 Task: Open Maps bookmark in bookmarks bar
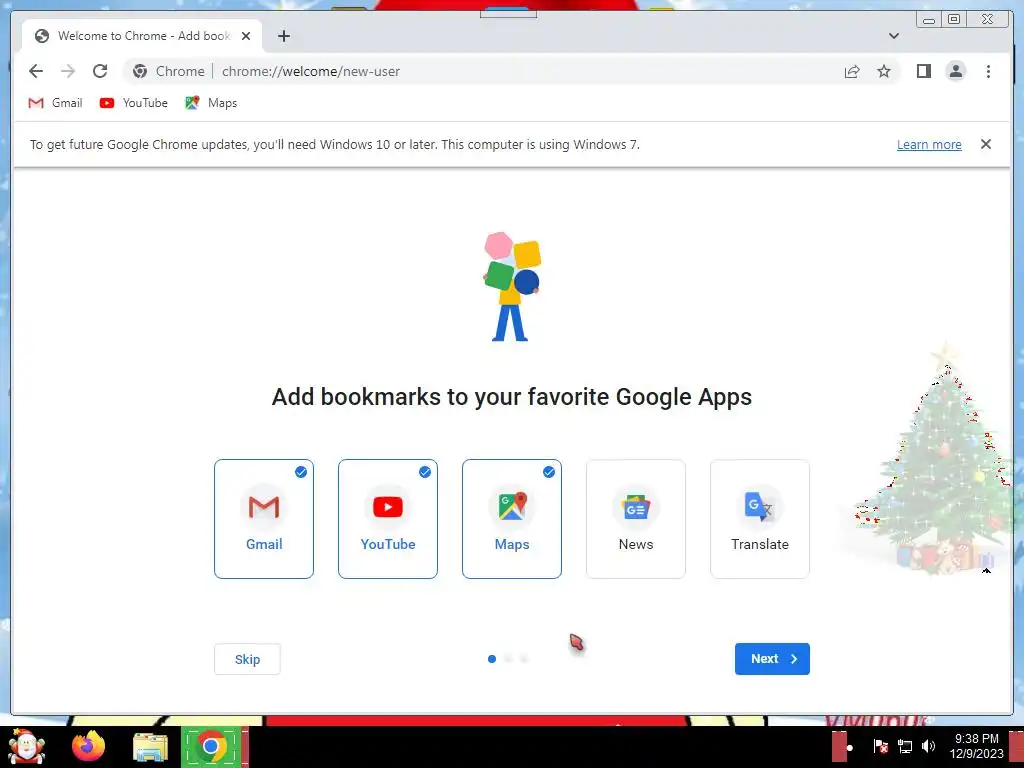[x=211, y=103]
